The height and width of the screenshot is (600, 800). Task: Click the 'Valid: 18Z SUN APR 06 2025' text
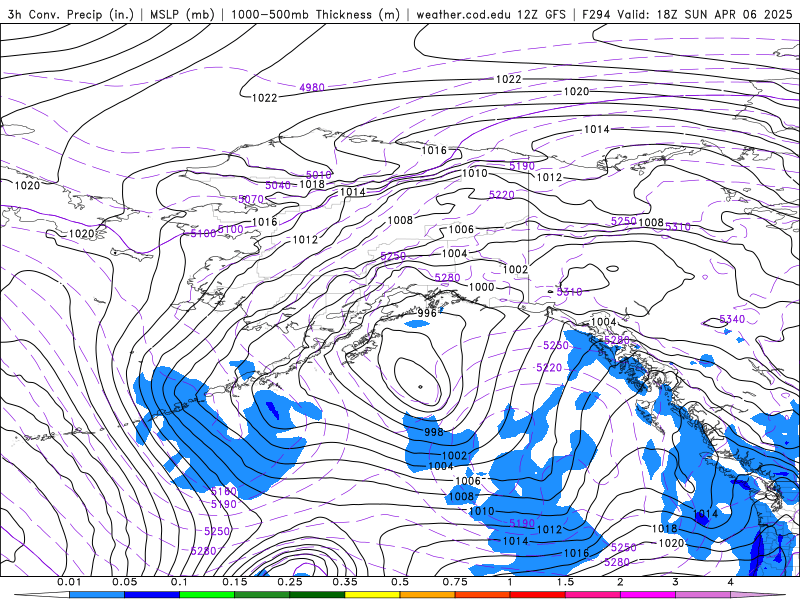coord(705,14)
